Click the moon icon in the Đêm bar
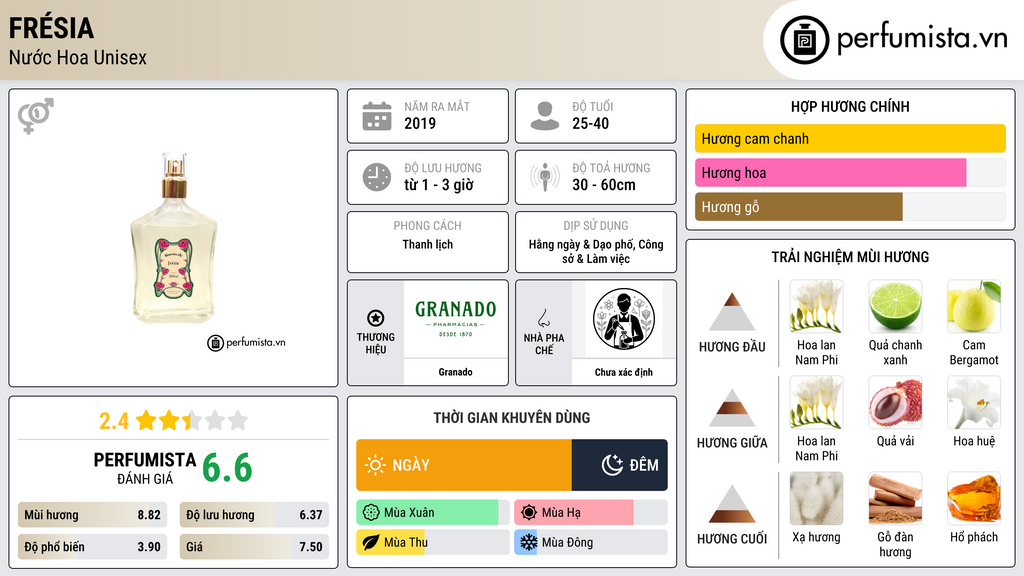The width and height of the screenshot is (1024, 576). 612,465
